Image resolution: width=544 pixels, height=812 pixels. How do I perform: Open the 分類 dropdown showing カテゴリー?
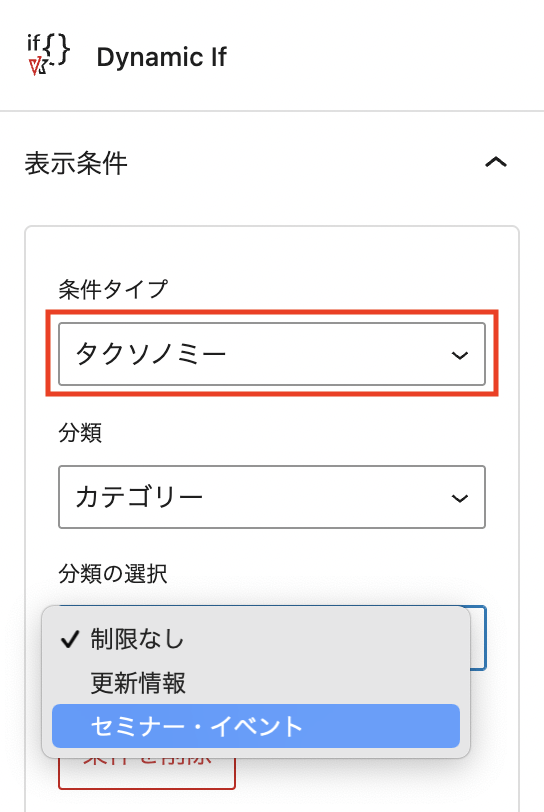point(271,497)
